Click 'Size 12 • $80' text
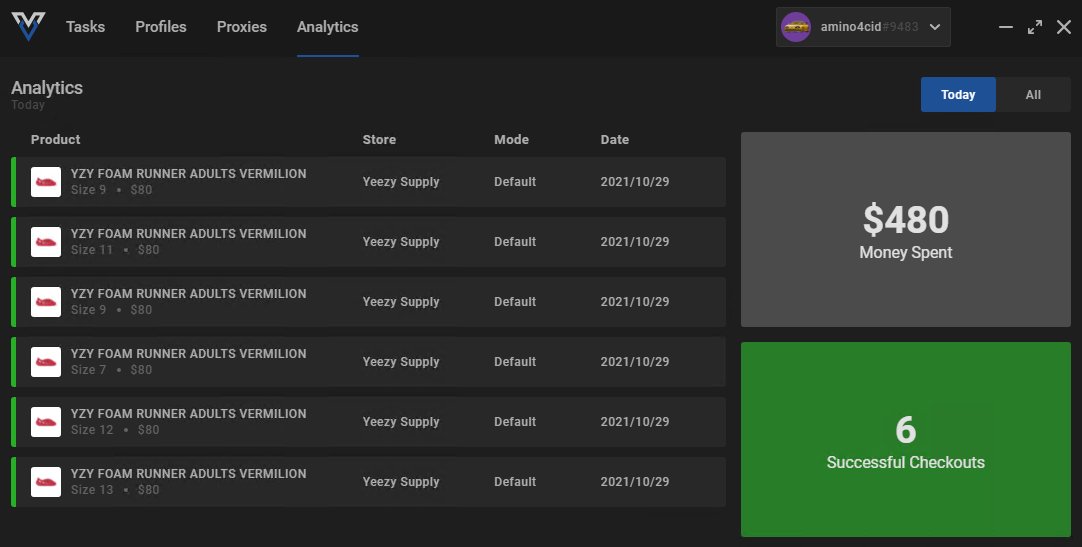 115,430
